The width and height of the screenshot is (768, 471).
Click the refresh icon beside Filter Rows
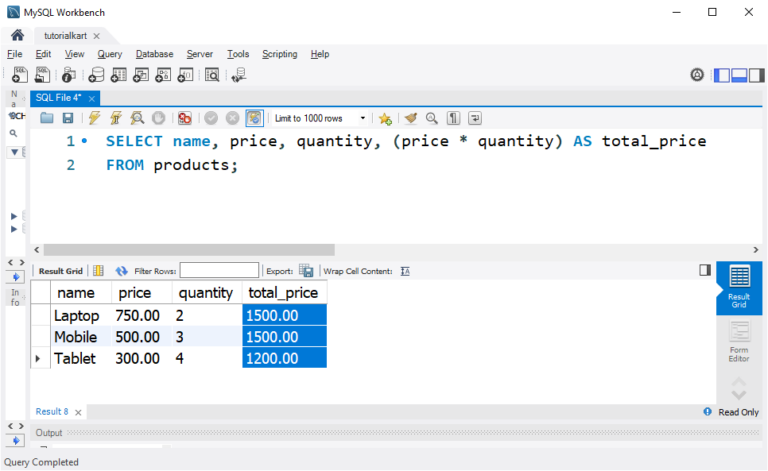pos(122,271)
